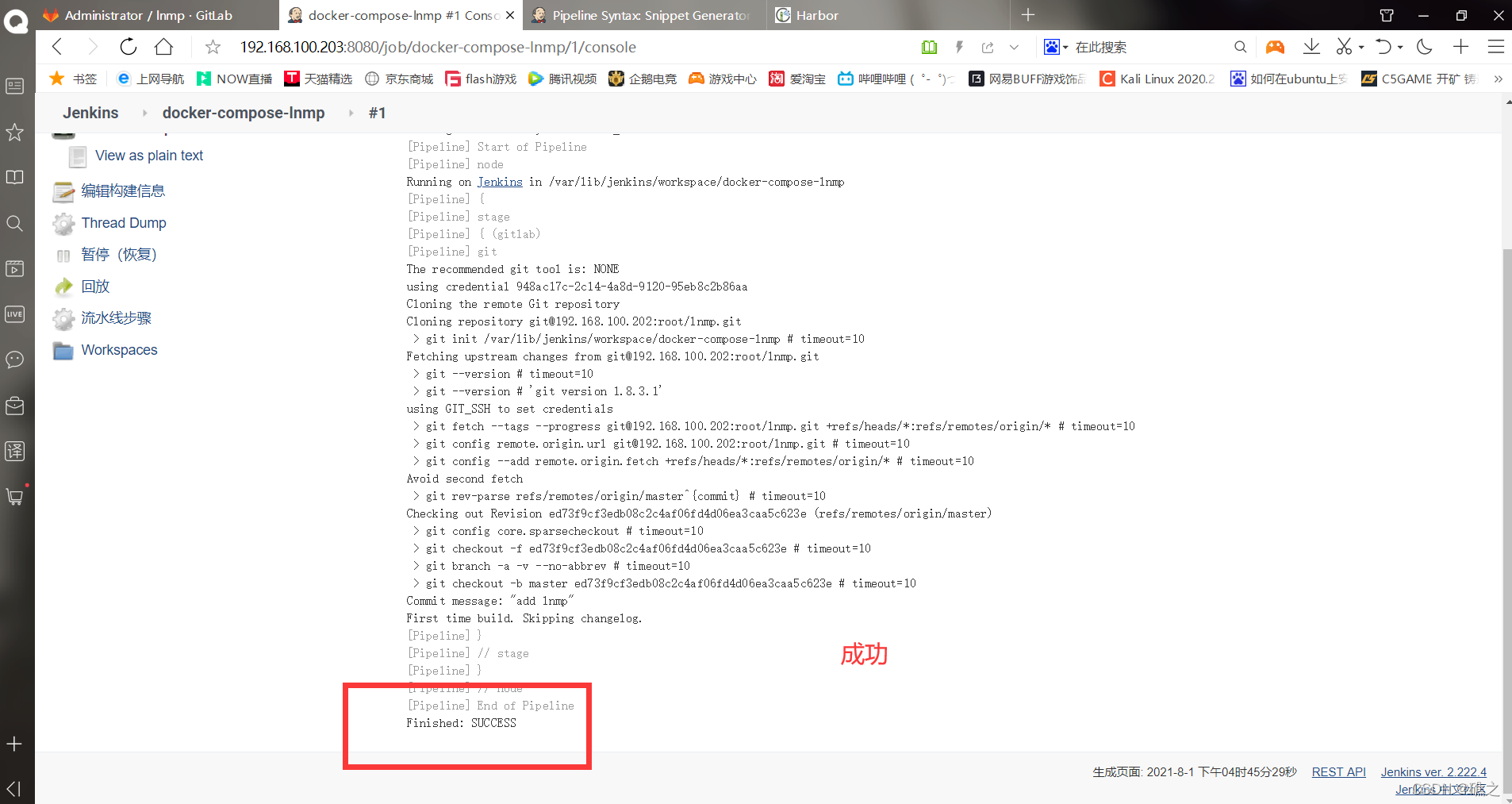The height and width of the screenshot is (804, 1512).
Task: Open the browser sidebar video icon
Action: [x=14, y=268]
